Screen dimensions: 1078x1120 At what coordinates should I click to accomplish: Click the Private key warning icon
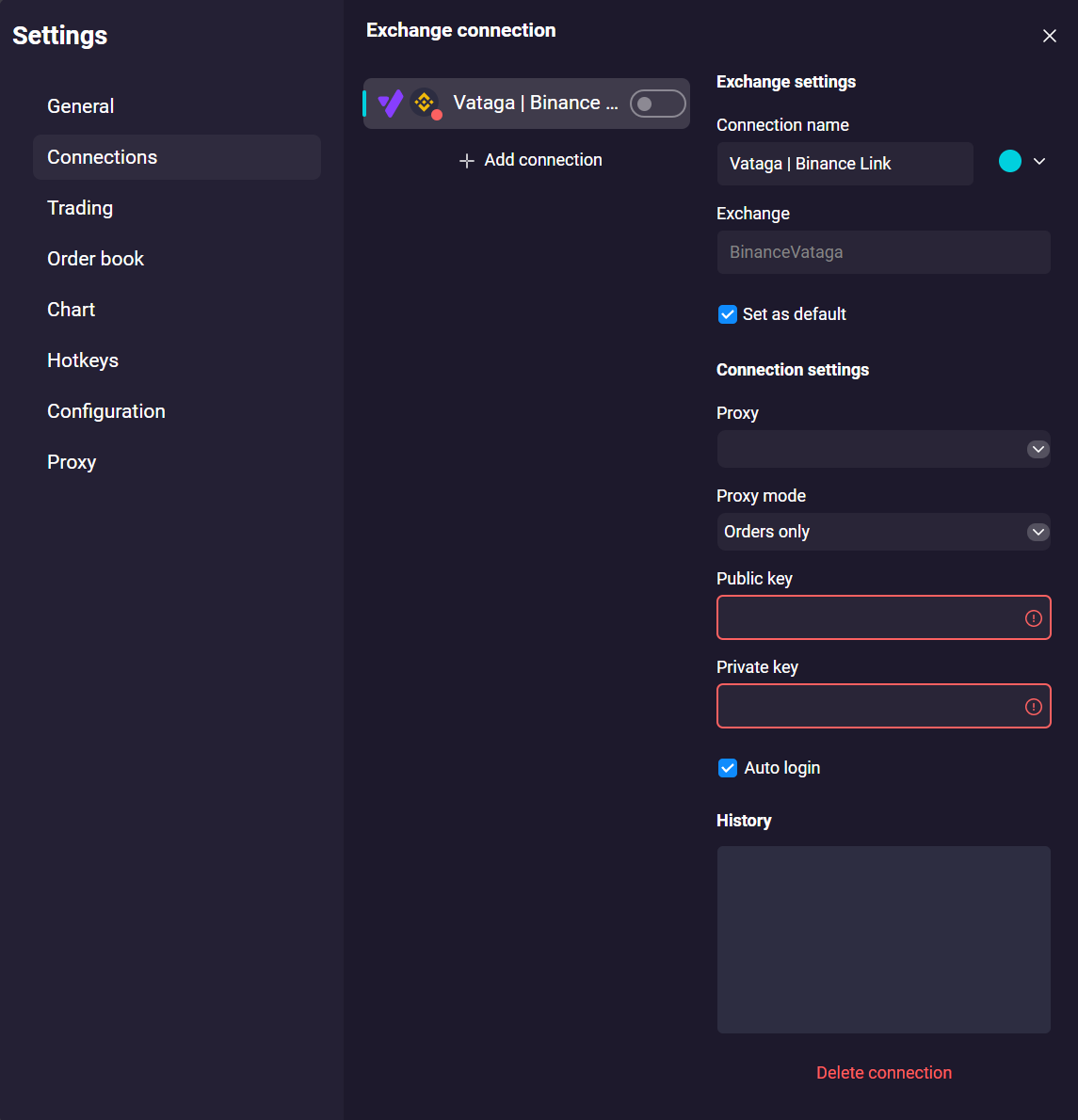pyautogui.click(x=1033, y=707)
